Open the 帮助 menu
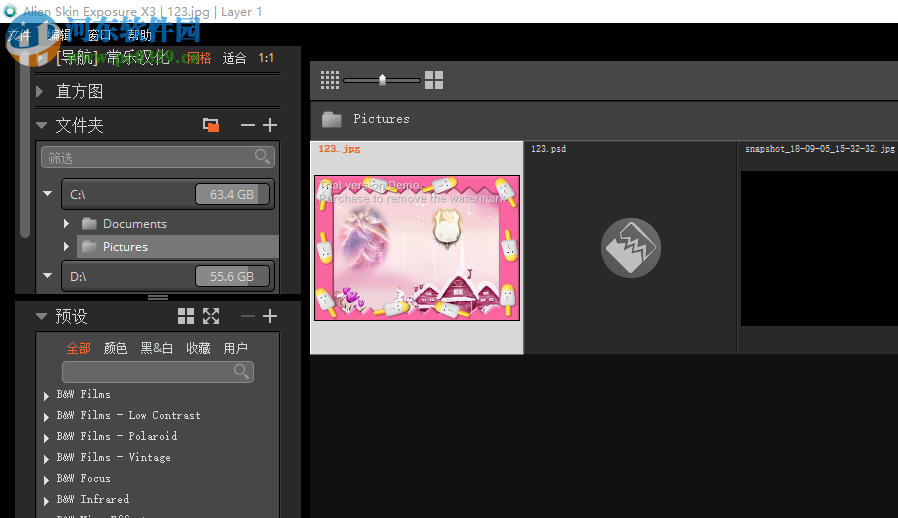898x518 pixels. point(139,35)
